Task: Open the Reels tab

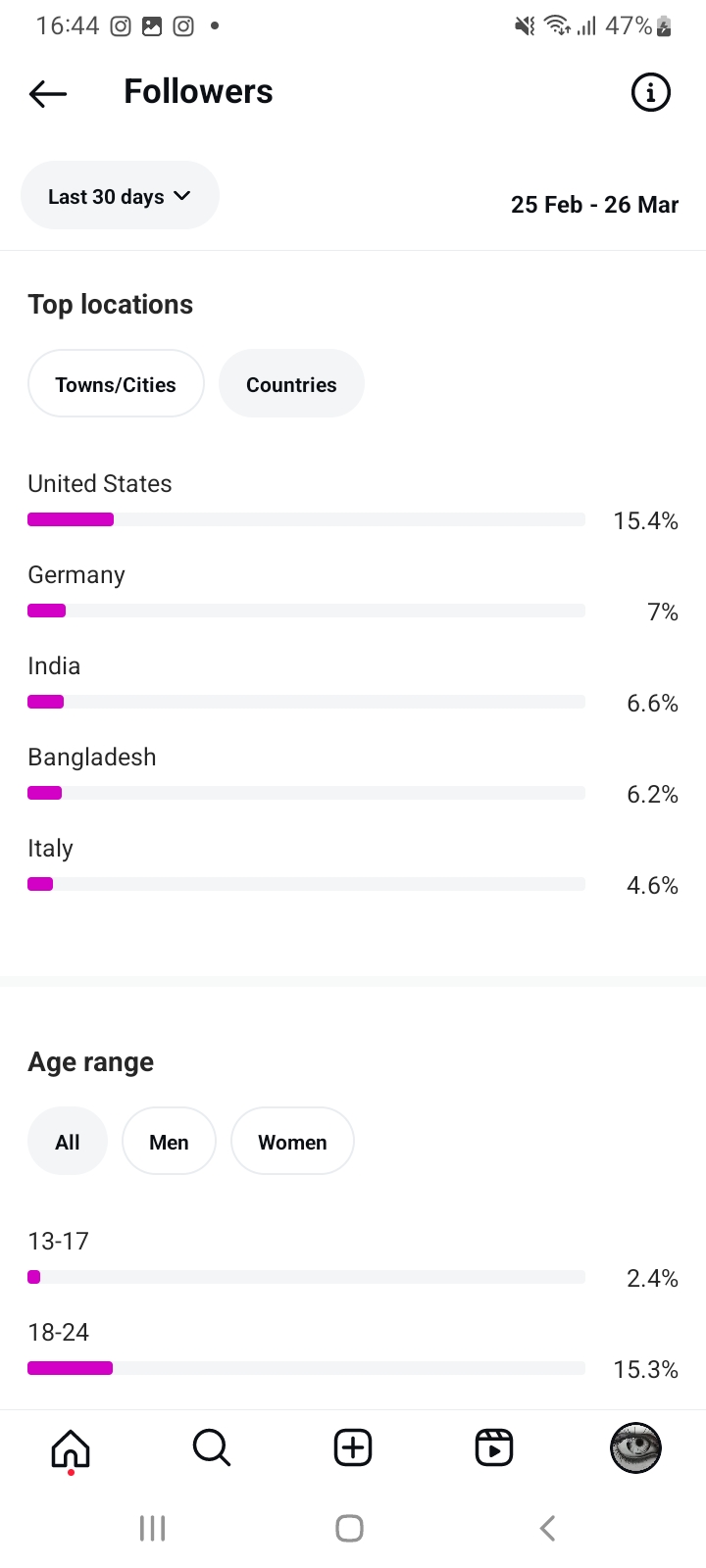Action: [x=494, y=1447]
